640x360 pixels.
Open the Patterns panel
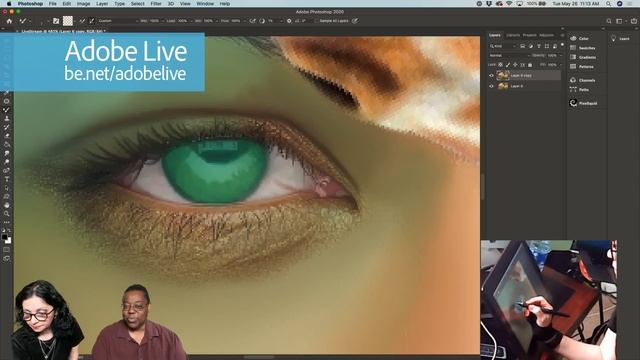pos(582,67)
